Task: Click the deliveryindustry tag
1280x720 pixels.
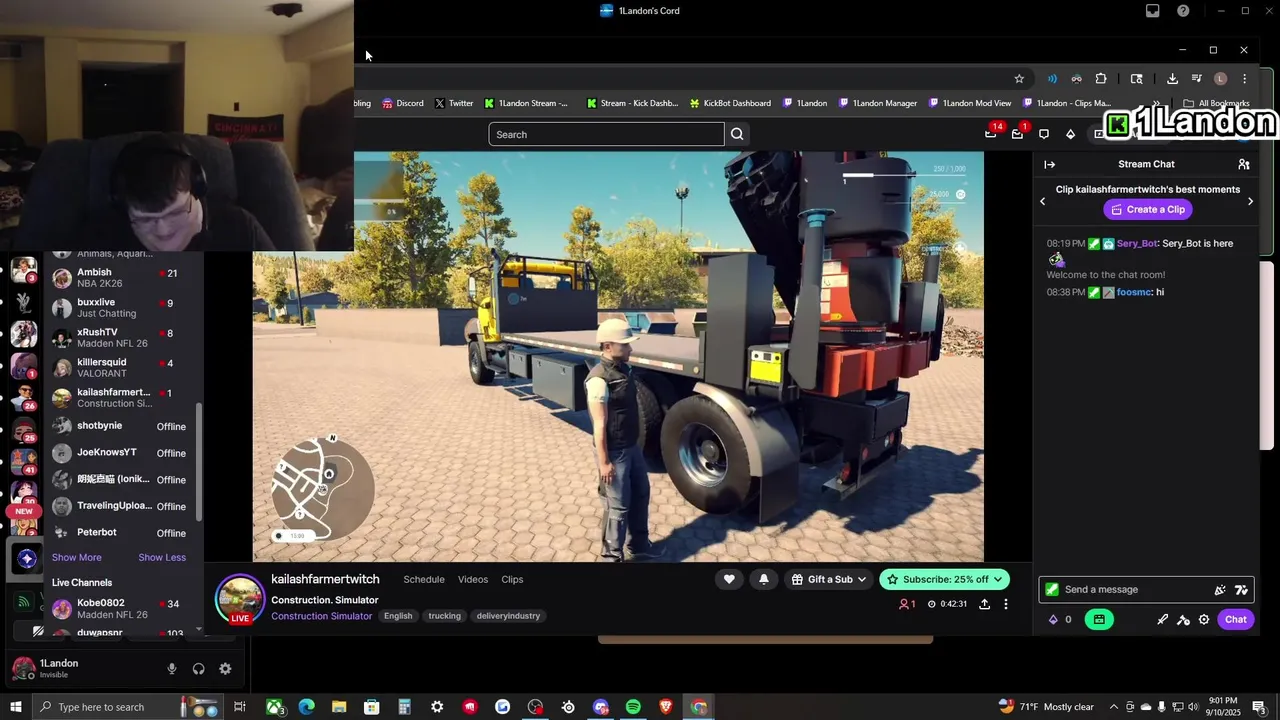Action: click(x=508, y=616)
